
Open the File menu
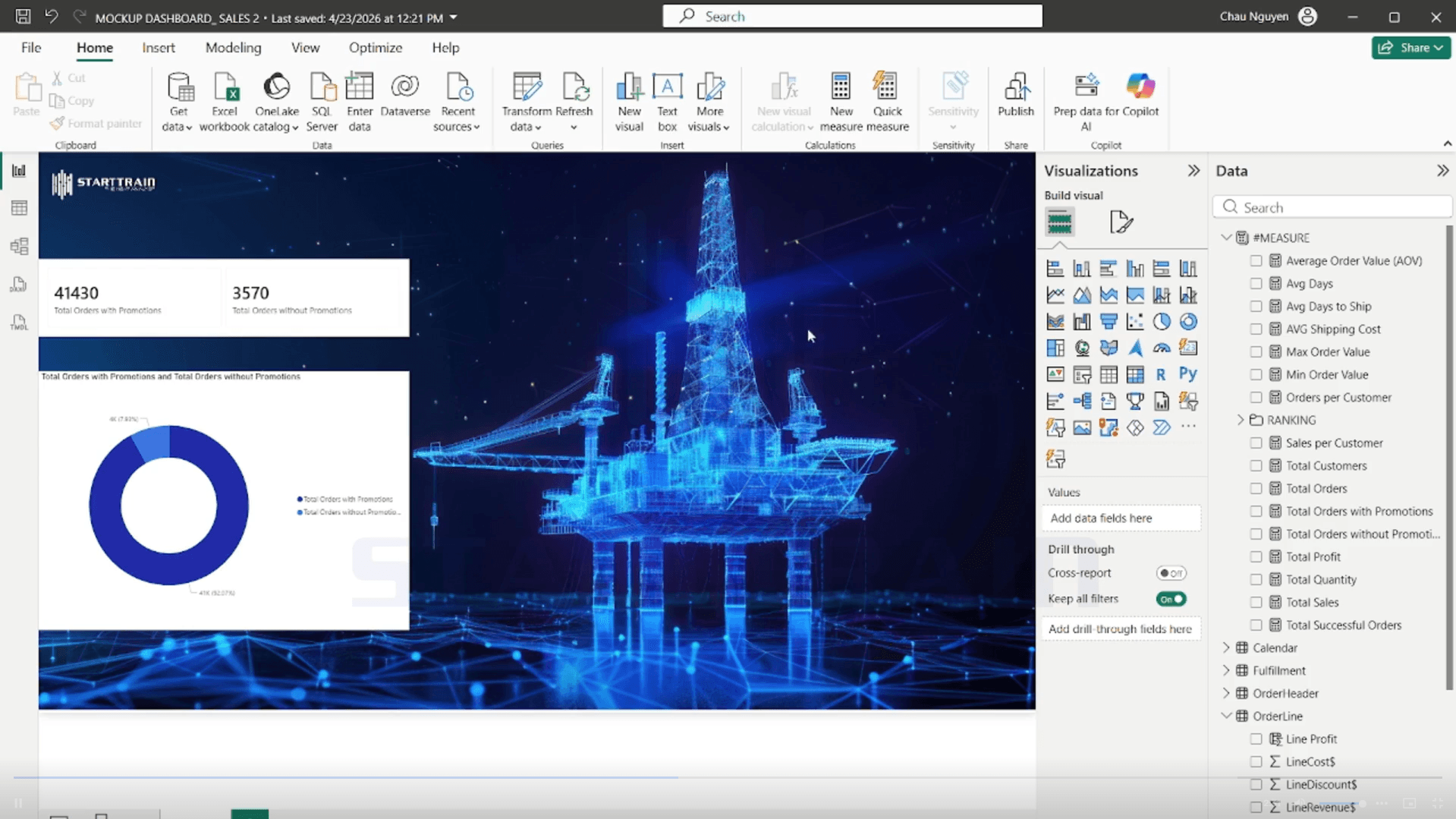31,47
